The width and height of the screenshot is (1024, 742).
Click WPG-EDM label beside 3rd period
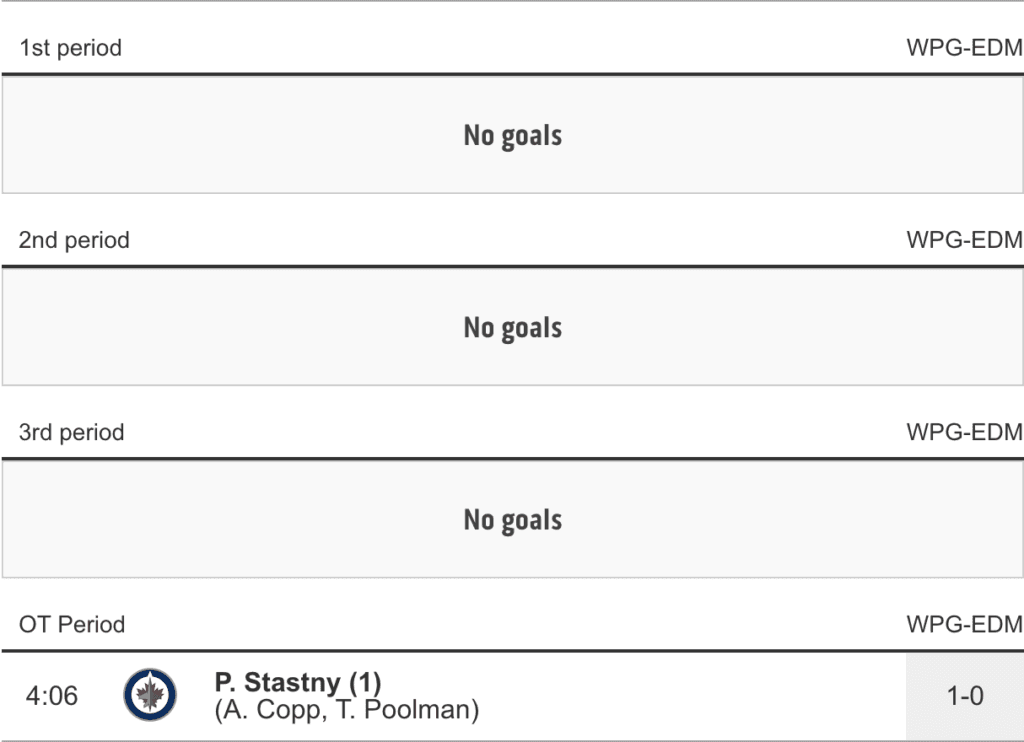pos(964,432)
